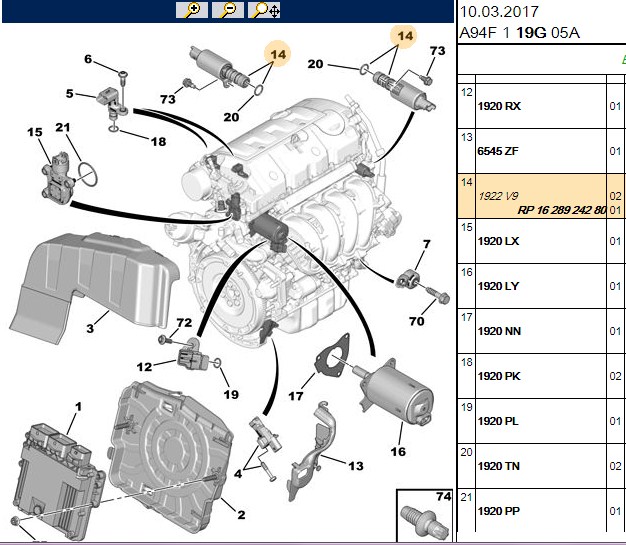Click callout 7 near the knock sensor
626x545 pixels.
click(x=426, y=244)
